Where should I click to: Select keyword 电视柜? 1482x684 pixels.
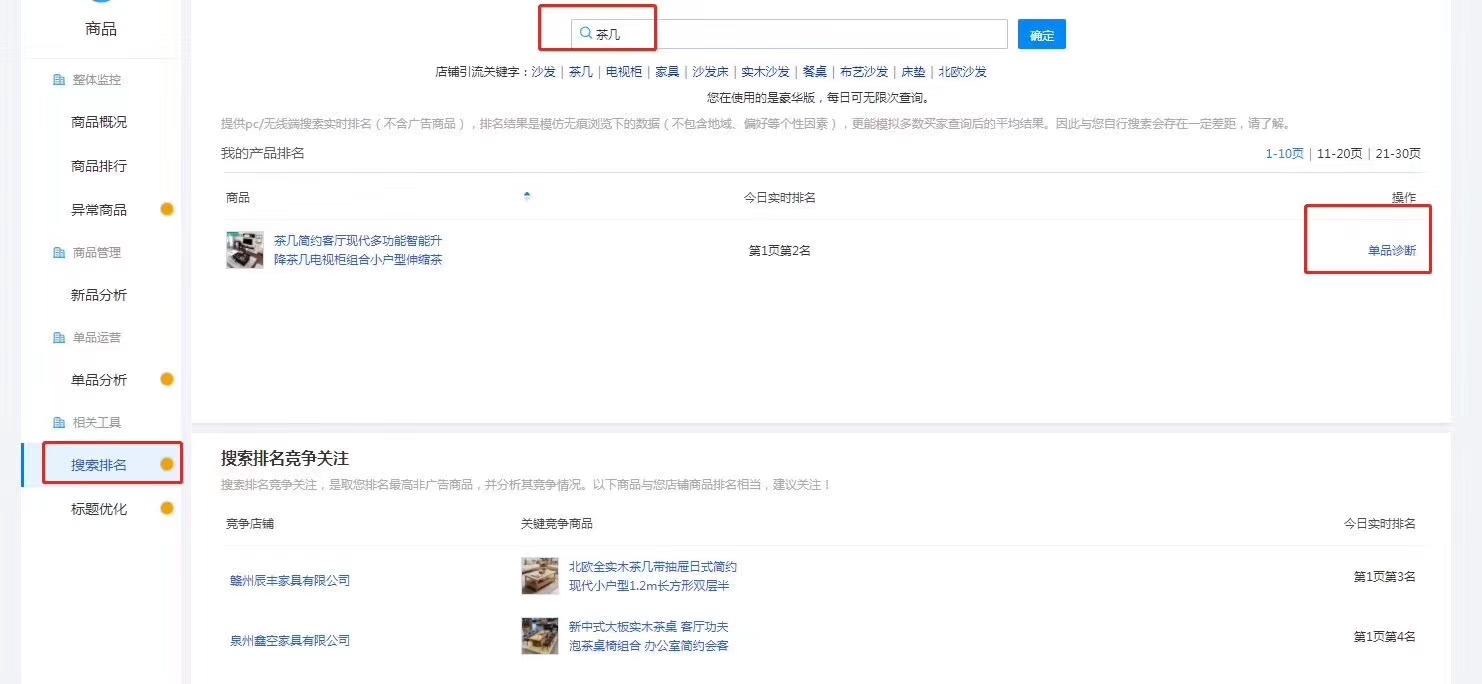pyautogui.click(x=624, y=72)
